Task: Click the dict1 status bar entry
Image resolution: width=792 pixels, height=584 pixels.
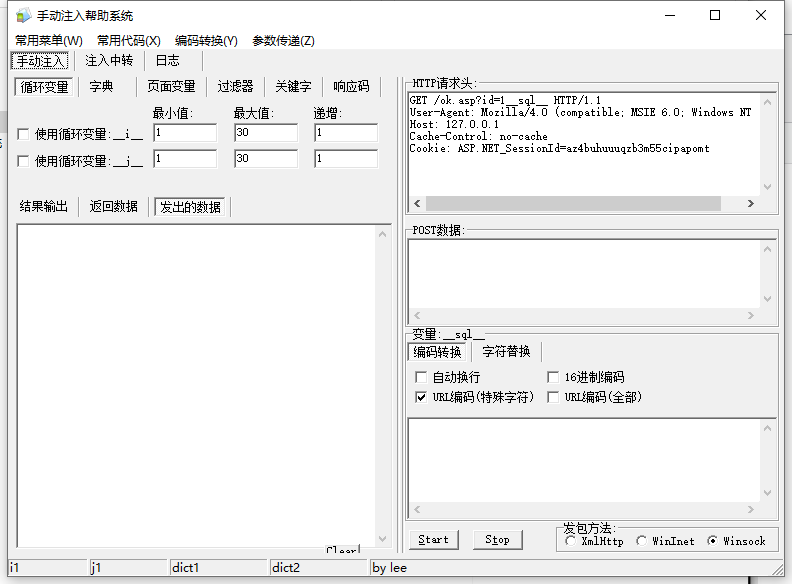Action: (x=218, y=568)
